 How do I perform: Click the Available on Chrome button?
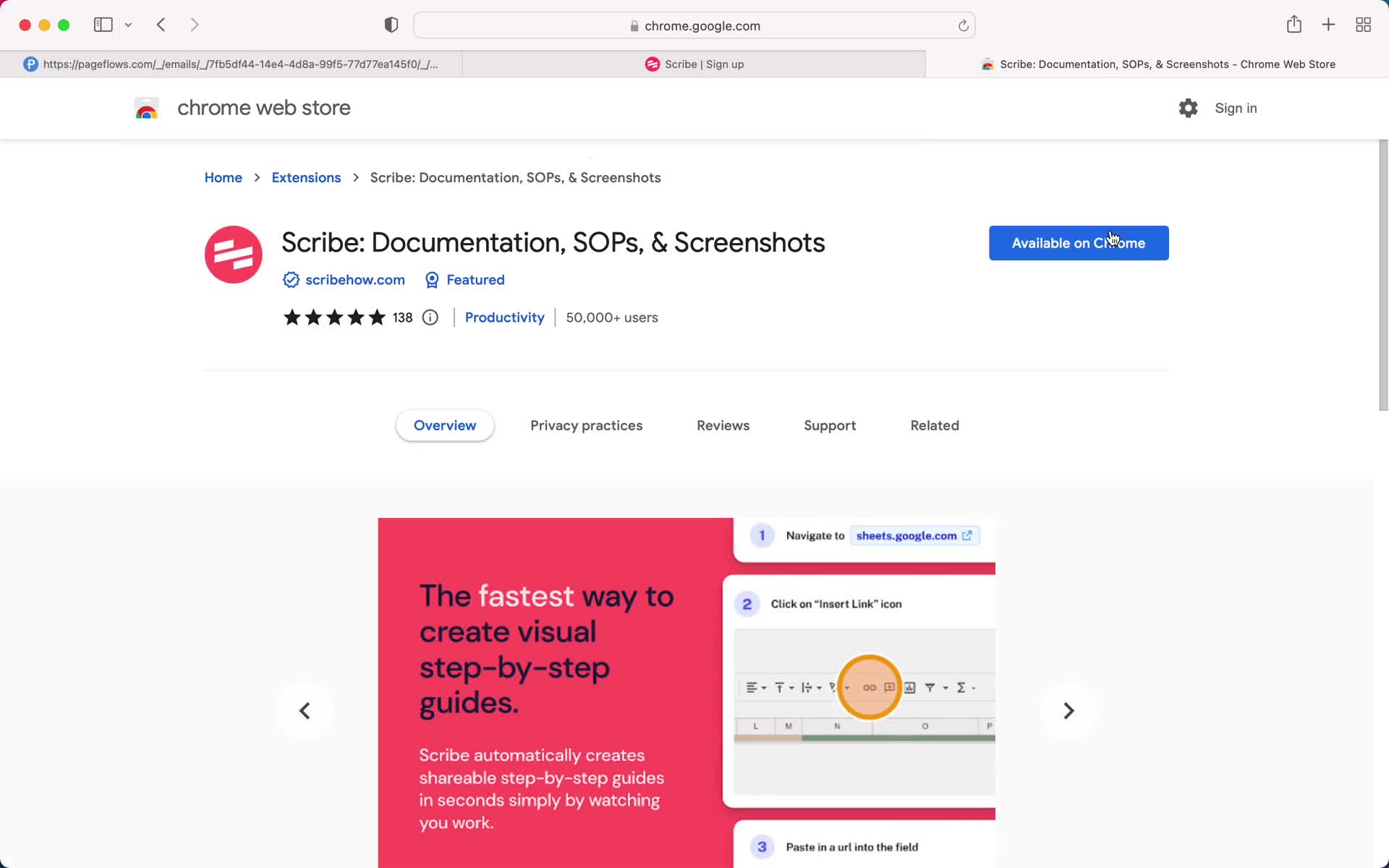[1079, 243]
